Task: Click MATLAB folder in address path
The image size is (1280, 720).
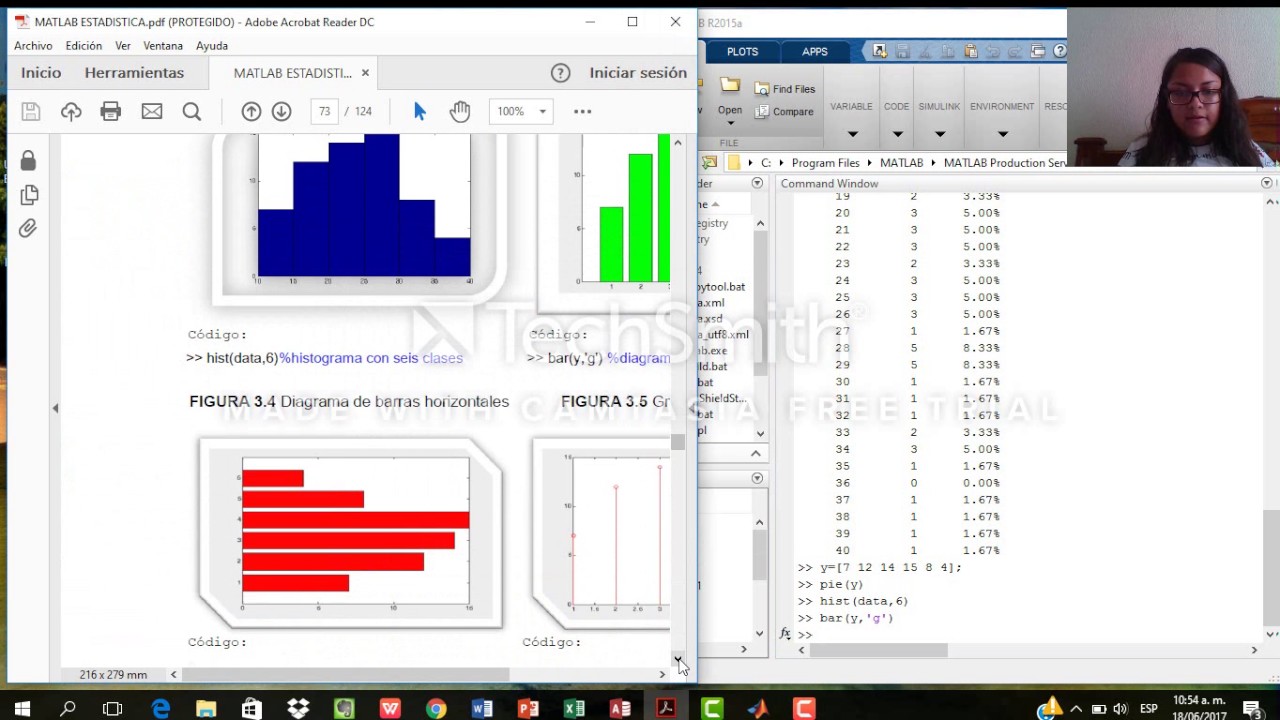Action: (x=901, y=163)
